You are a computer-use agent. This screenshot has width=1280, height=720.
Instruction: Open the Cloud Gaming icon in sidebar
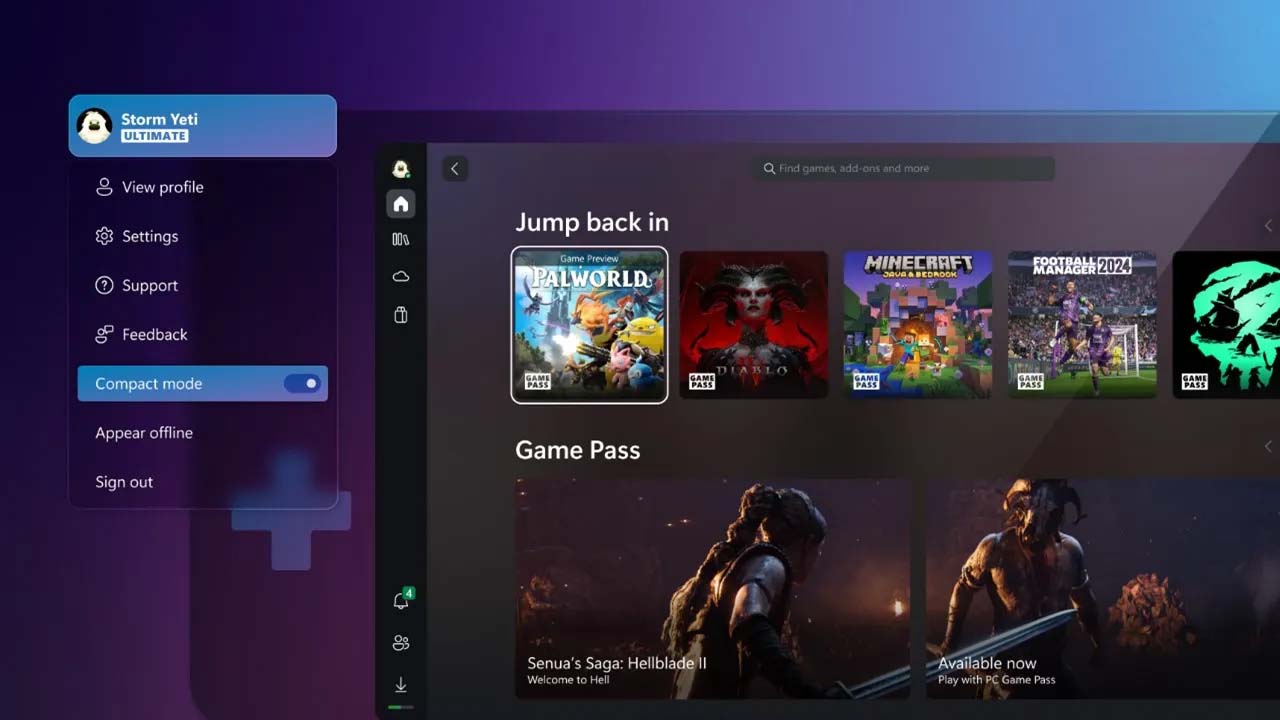(401, 276)
